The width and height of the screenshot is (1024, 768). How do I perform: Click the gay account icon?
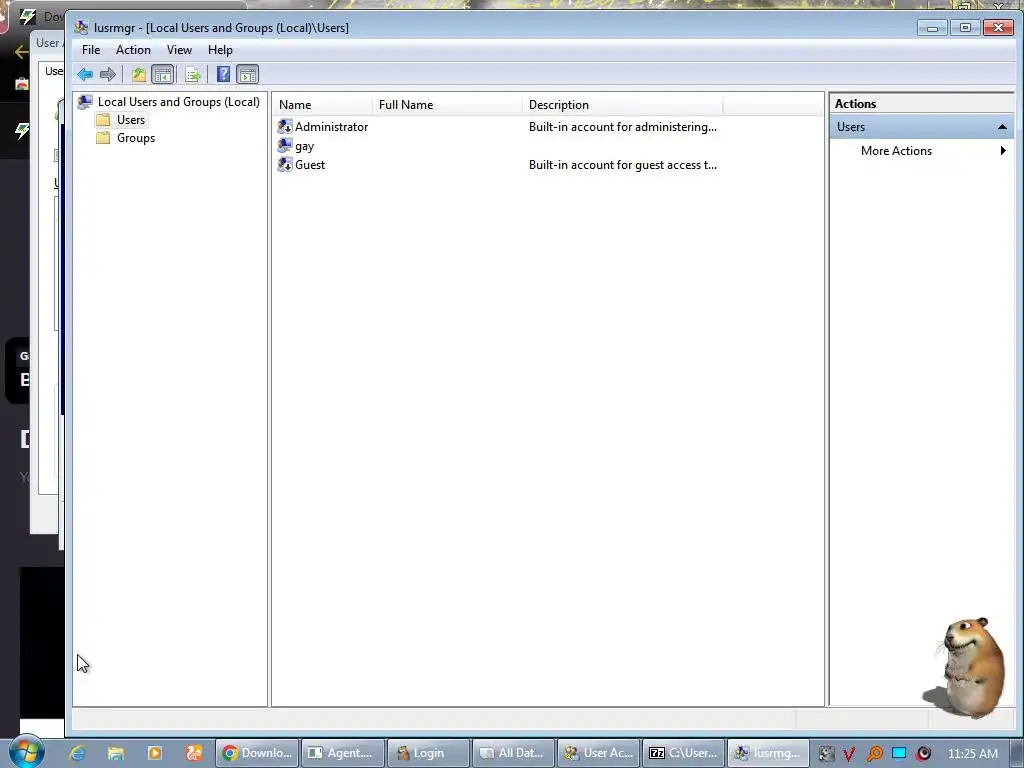click(285, 146)
